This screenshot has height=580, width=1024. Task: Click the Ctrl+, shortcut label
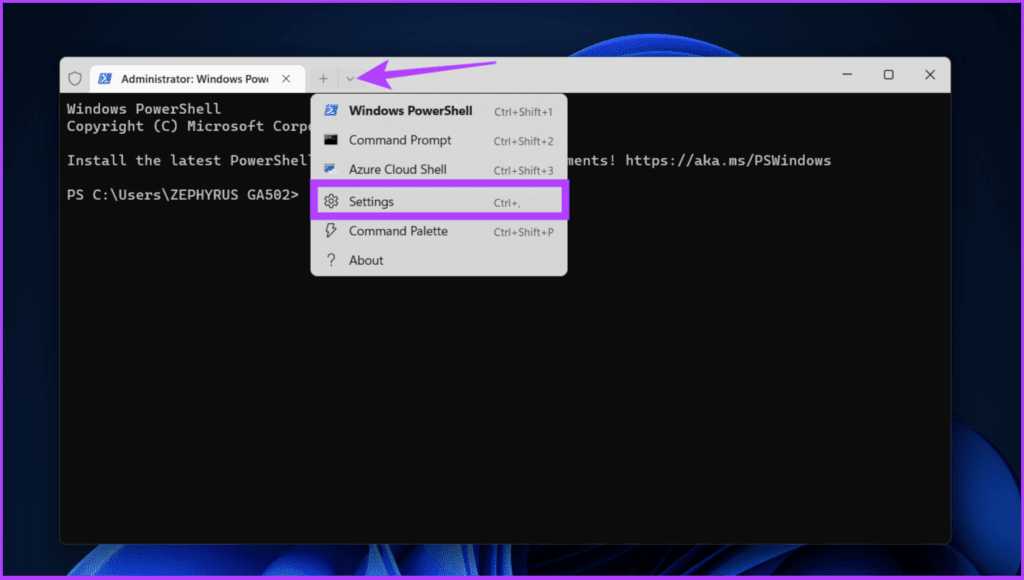(507, 203)
